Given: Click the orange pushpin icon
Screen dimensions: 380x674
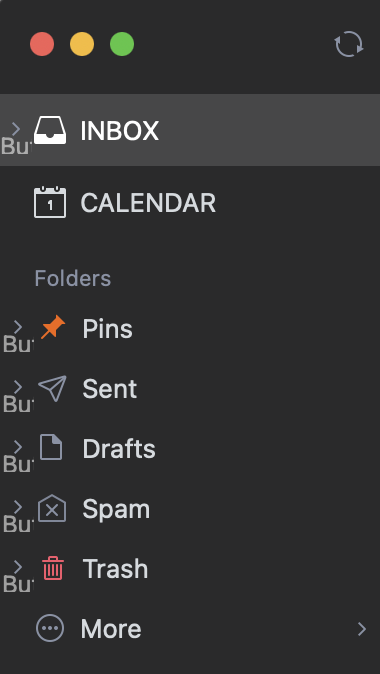Looking at the screenshot, I should click(x=53, y=328).
